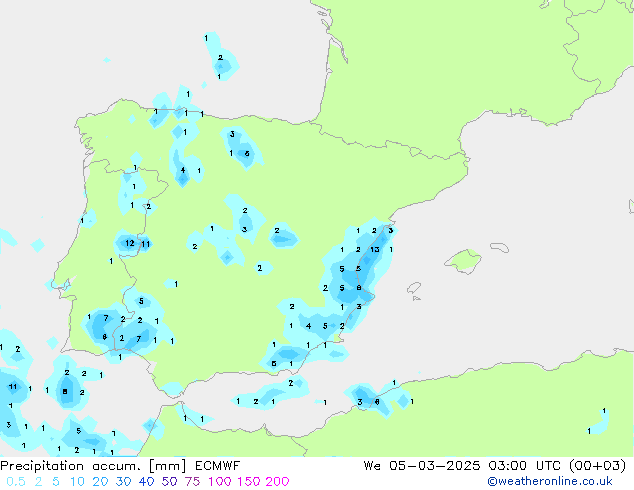Click the green Mallorca island
The height and width of the screenshot is (490, 634).
pyautogui.click(x=463, y=261)
